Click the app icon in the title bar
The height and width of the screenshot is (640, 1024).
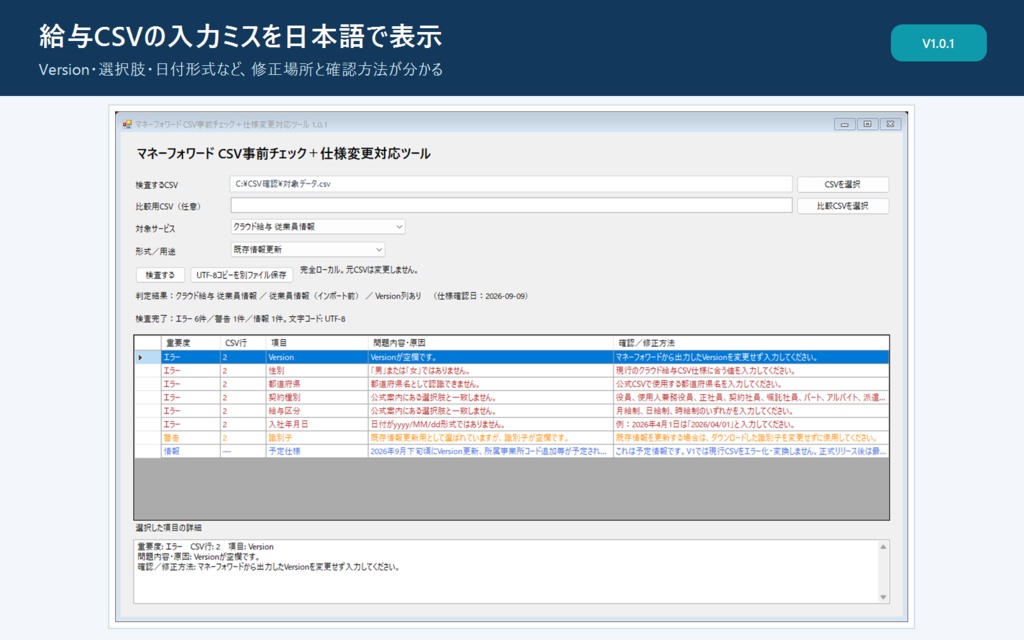click(127, 124)
